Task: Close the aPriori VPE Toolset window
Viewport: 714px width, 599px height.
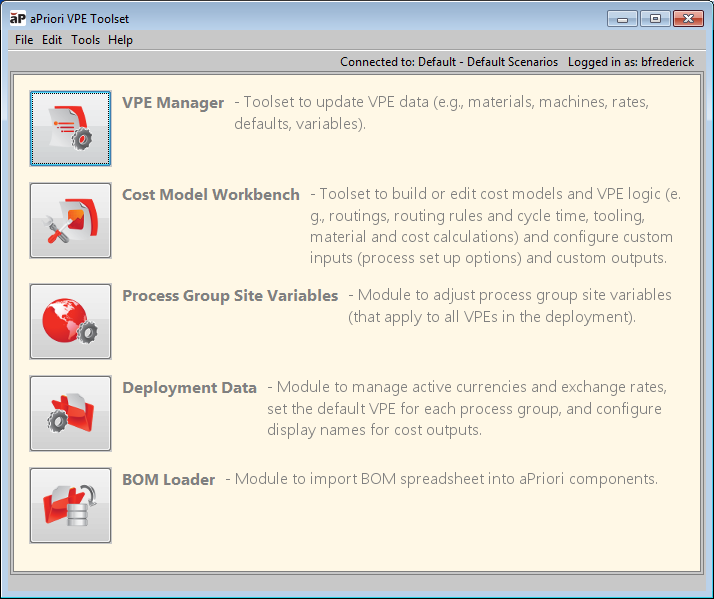Action: click(x=688, y=18)
